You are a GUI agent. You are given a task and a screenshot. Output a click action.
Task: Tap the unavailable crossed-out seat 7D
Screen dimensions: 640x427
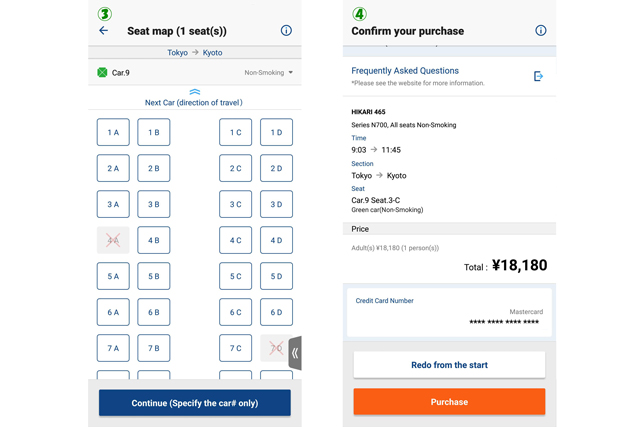(276, 348)
